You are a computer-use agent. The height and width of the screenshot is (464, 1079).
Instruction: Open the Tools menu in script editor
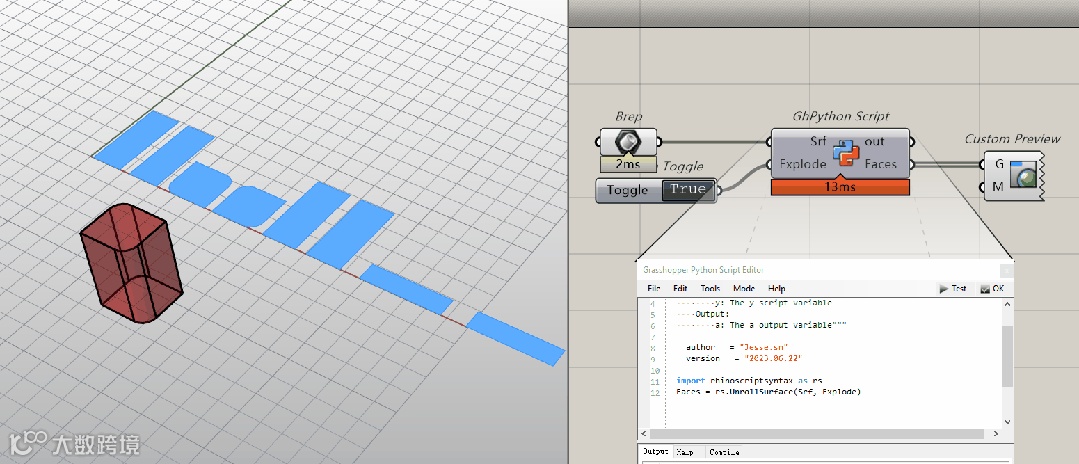click(710, 288)
